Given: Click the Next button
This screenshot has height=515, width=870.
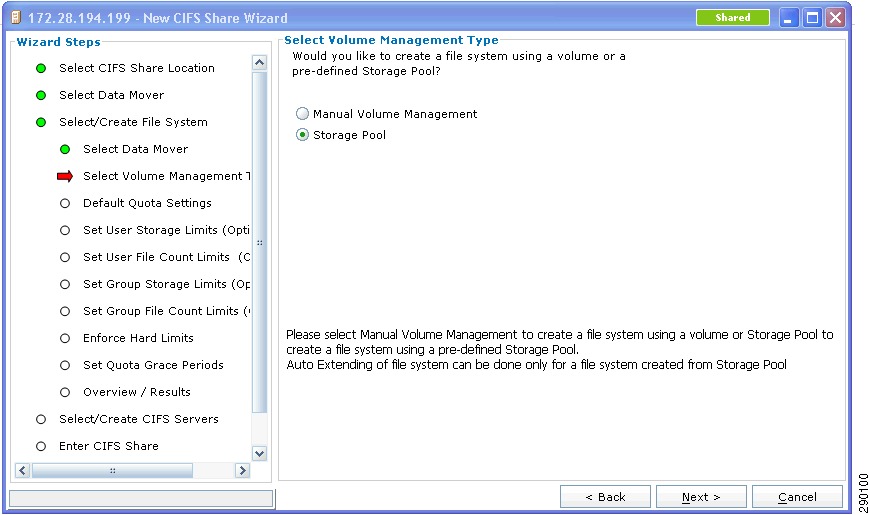Looking at the screenshot, I should click(x=701, y=497).
